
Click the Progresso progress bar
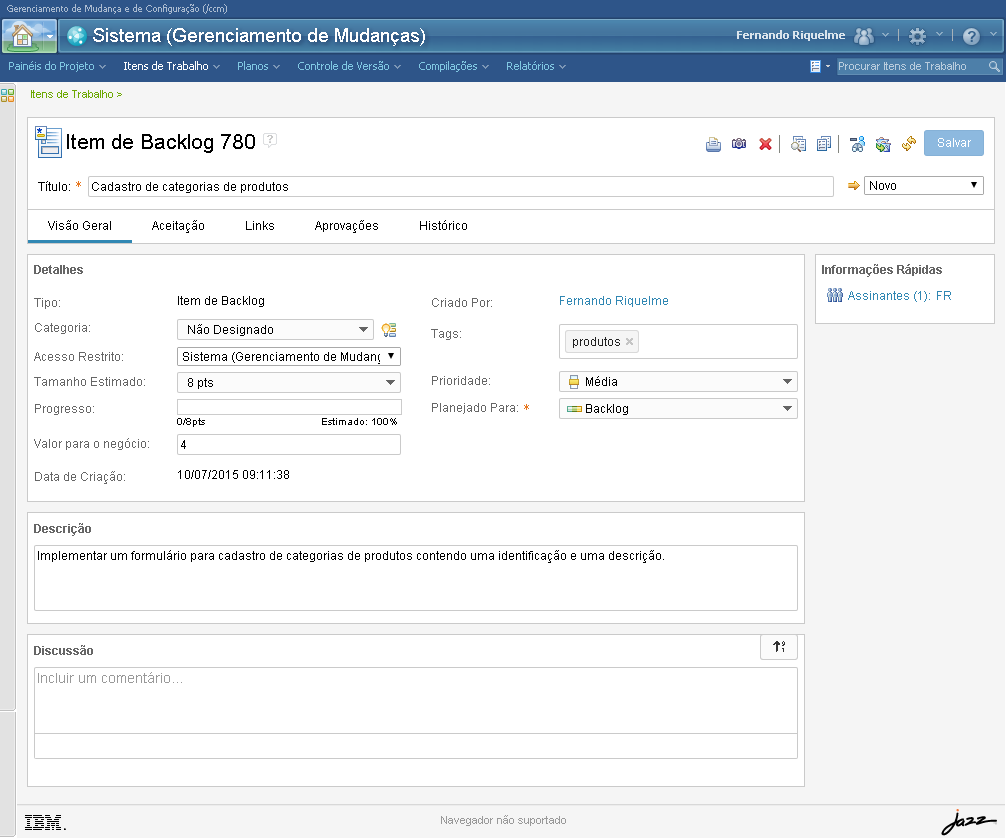point(289,407)
